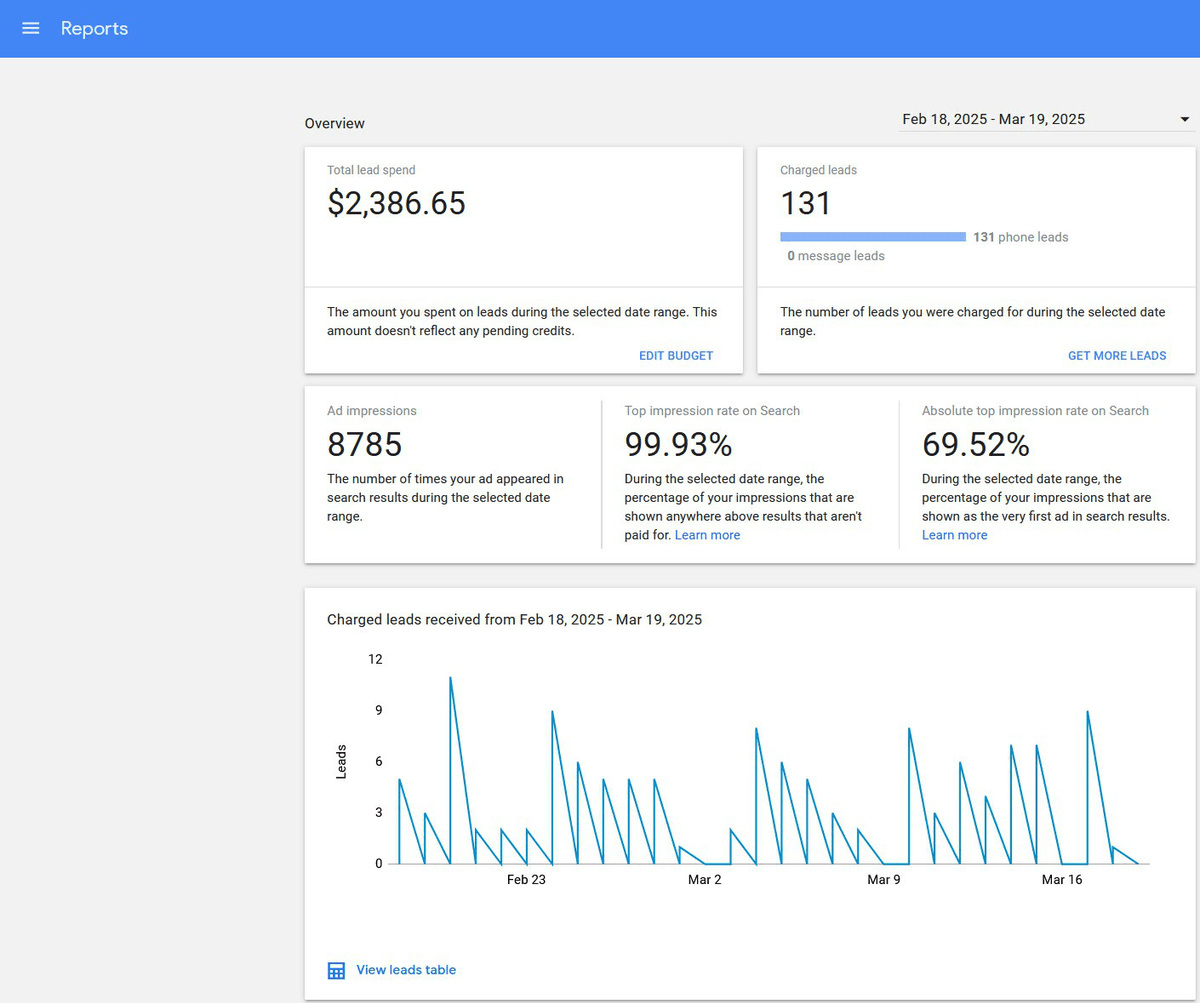Click the 3 y-axis tick label
Viewport: 1200px width, 1003px height.
(378, 812)
